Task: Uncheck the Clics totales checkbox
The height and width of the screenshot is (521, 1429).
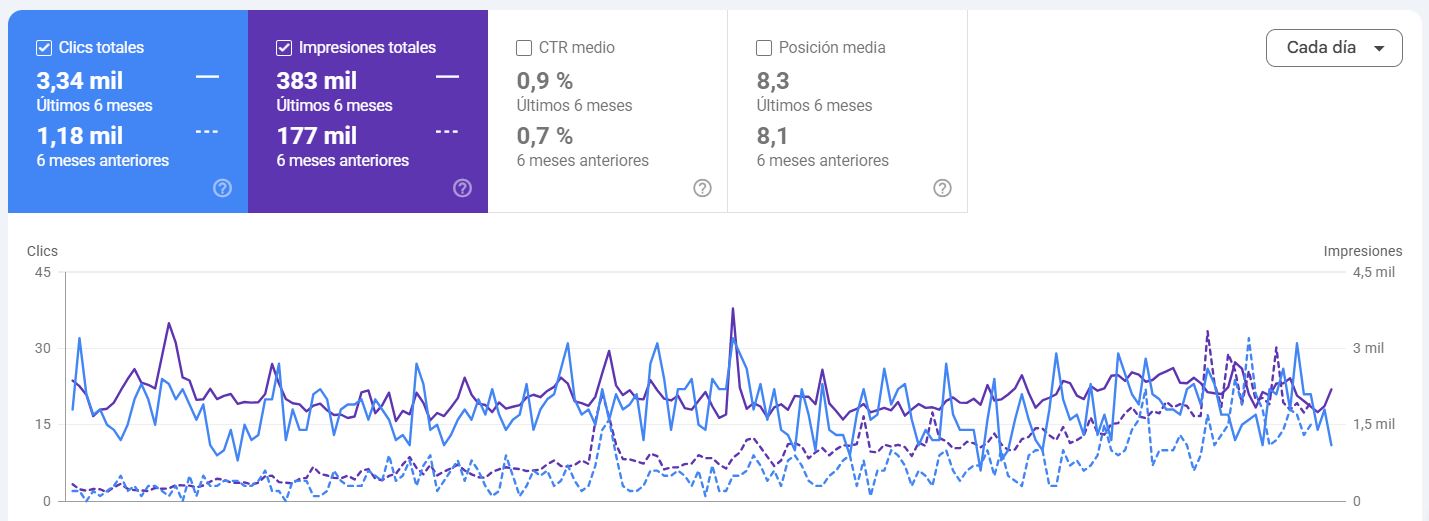Action: 44,47
